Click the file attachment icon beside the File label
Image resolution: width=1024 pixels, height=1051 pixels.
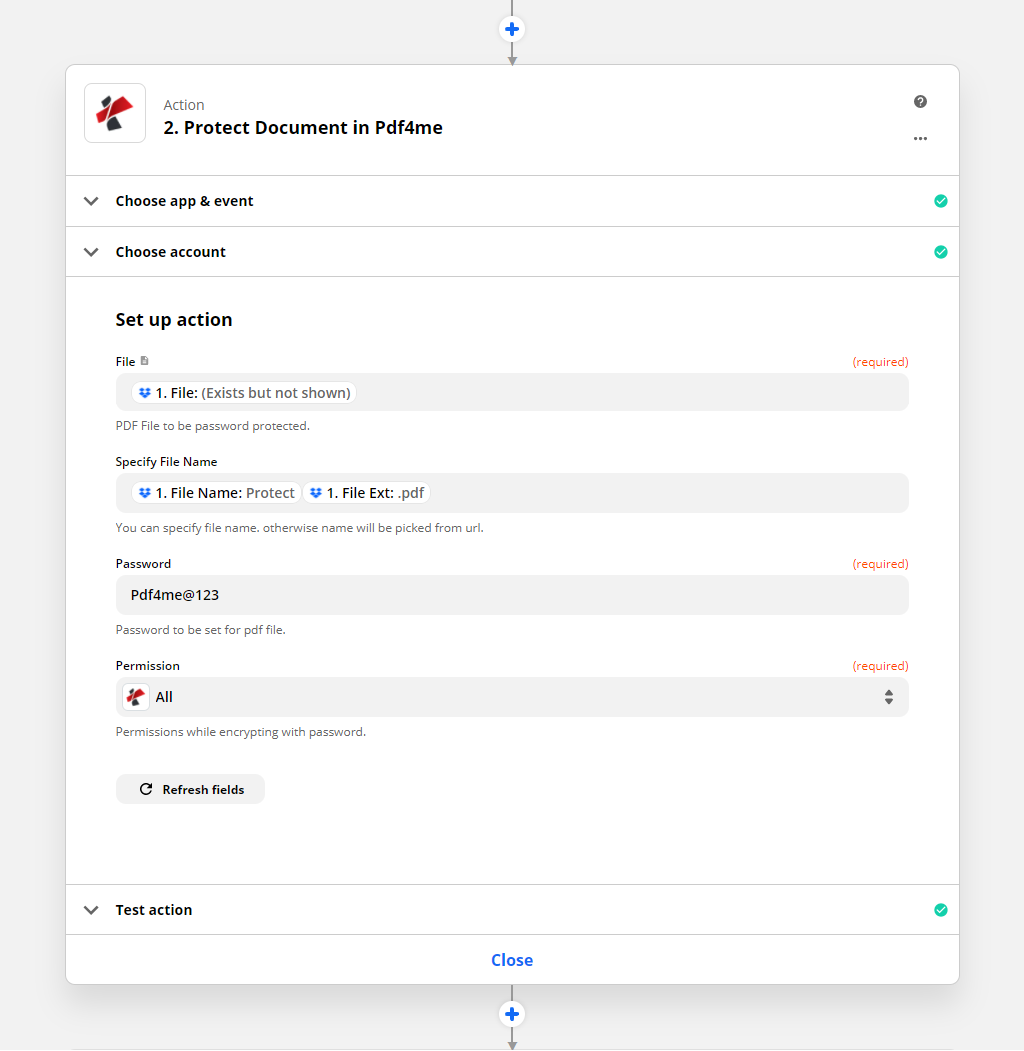143,360
